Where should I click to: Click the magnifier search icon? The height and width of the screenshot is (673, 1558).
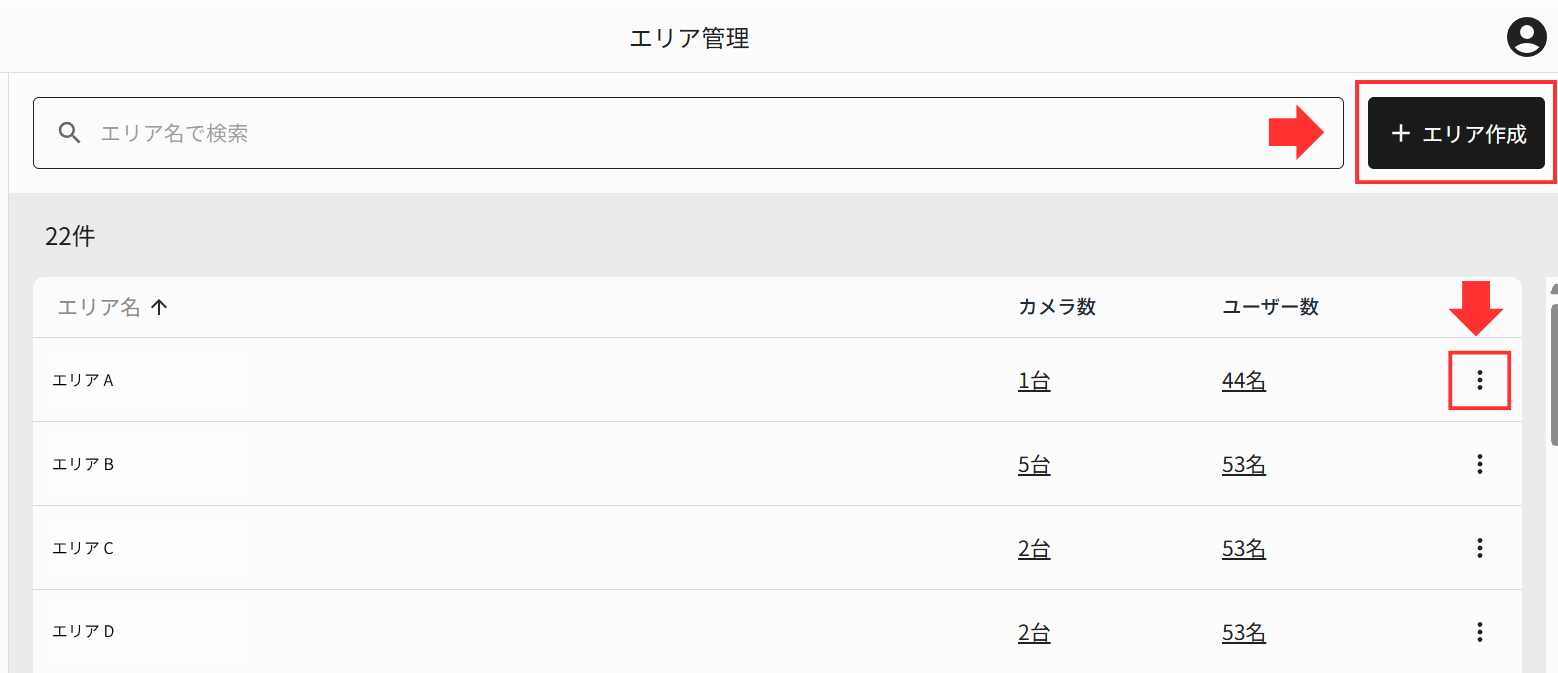[x=69, y=133]
